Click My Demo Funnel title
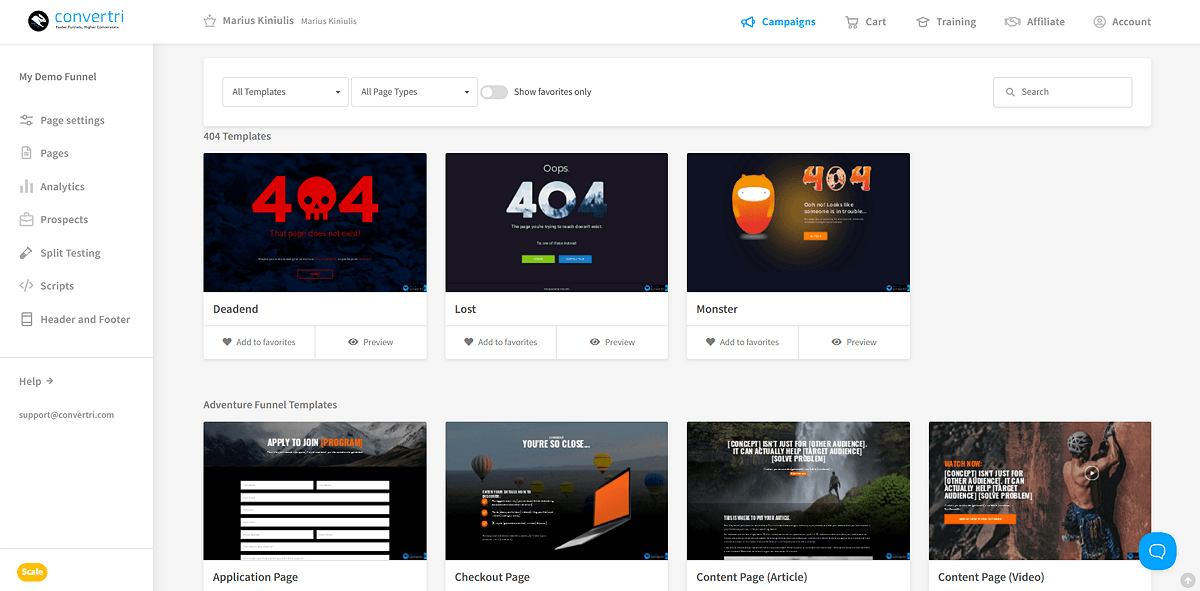Viewport: 1200px width, 591px height. [58, 77]
